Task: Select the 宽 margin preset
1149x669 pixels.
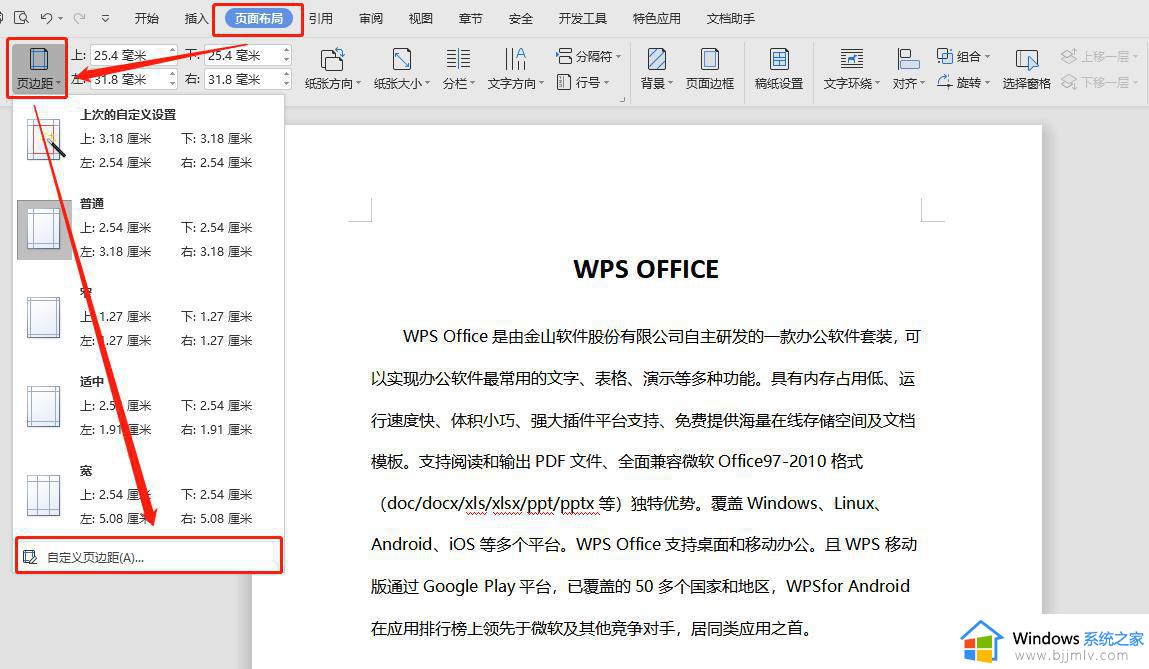Action: pos(149,495)
